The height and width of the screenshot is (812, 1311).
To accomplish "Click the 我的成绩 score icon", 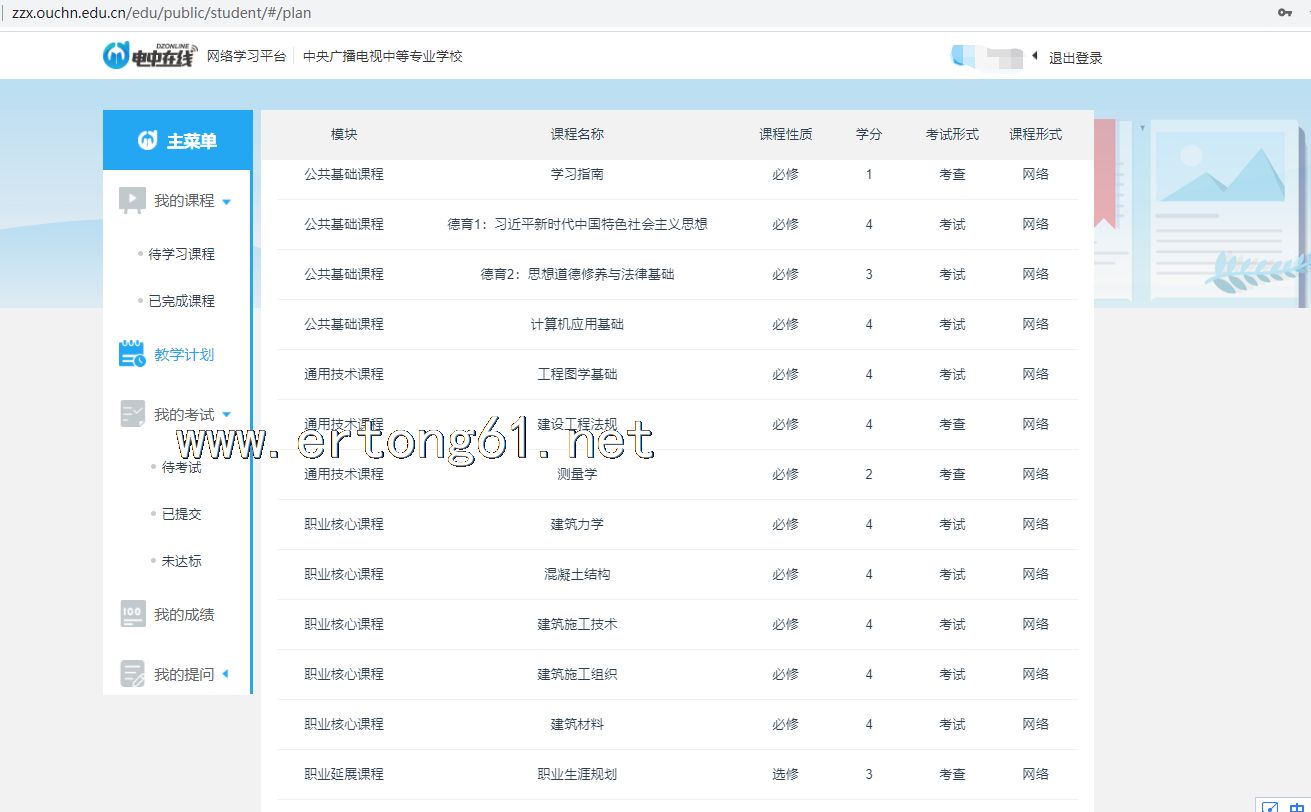I will [132, 614].
